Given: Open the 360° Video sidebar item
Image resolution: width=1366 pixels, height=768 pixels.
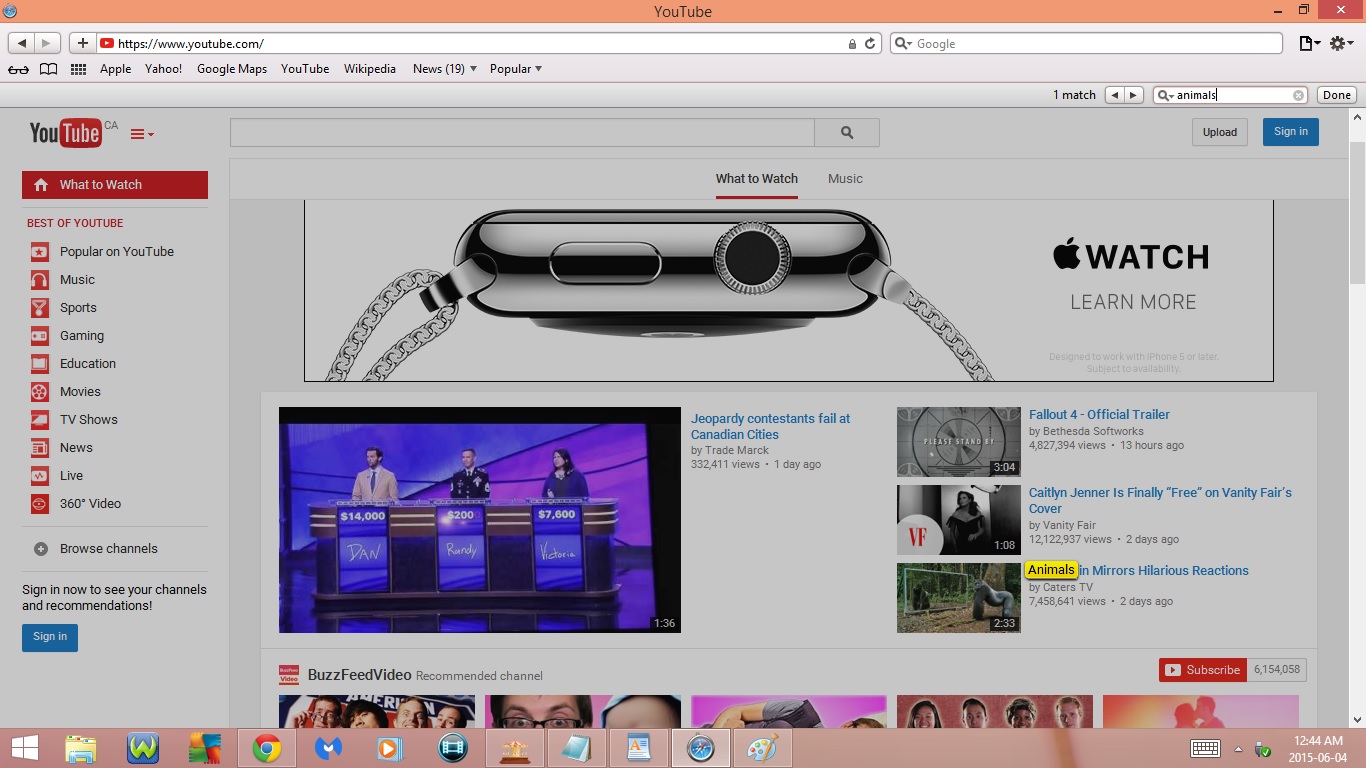Looking at the screenshot, I should pos(90,504).
